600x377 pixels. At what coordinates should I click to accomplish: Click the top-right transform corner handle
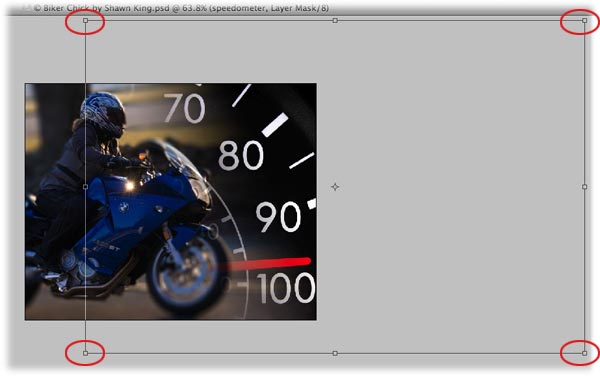(584, 21)
